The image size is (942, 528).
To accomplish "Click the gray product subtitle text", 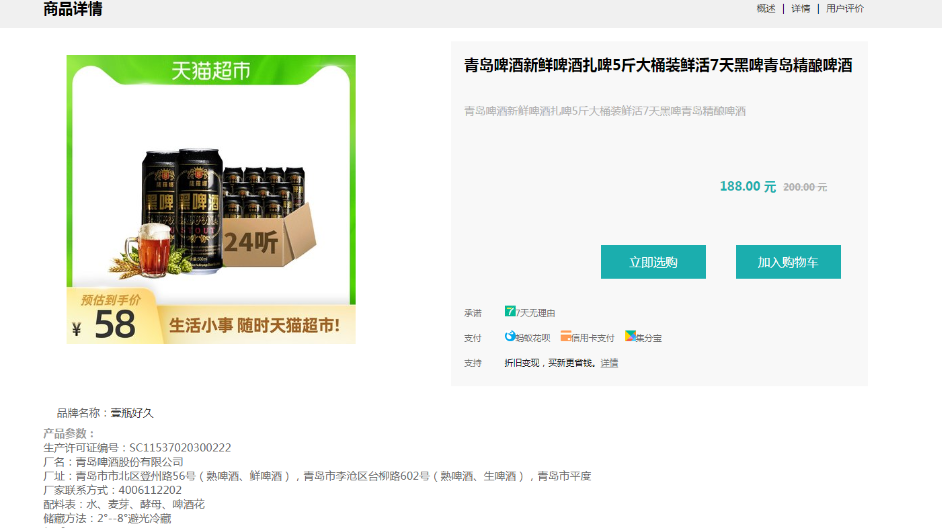I will click(605, 111).
